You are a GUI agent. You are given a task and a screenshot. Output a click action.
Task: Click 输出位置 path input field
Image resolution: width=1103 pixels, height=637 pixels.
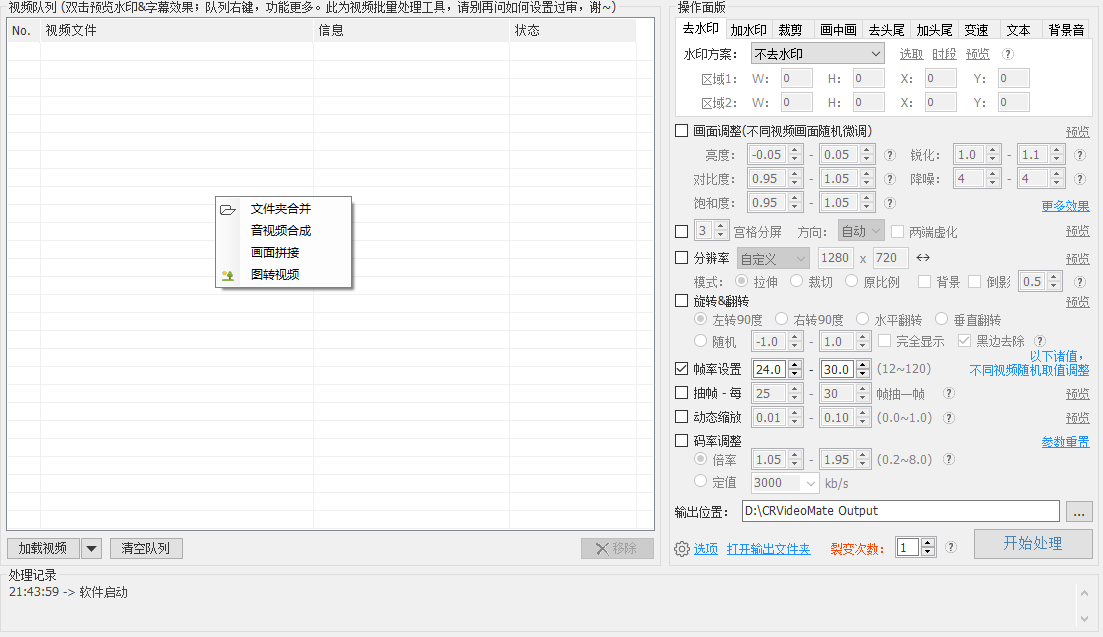coord(900,511)
